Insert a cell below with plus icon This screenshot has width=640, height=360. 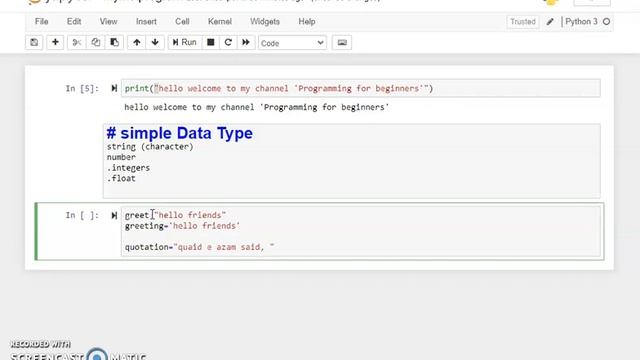55,42
